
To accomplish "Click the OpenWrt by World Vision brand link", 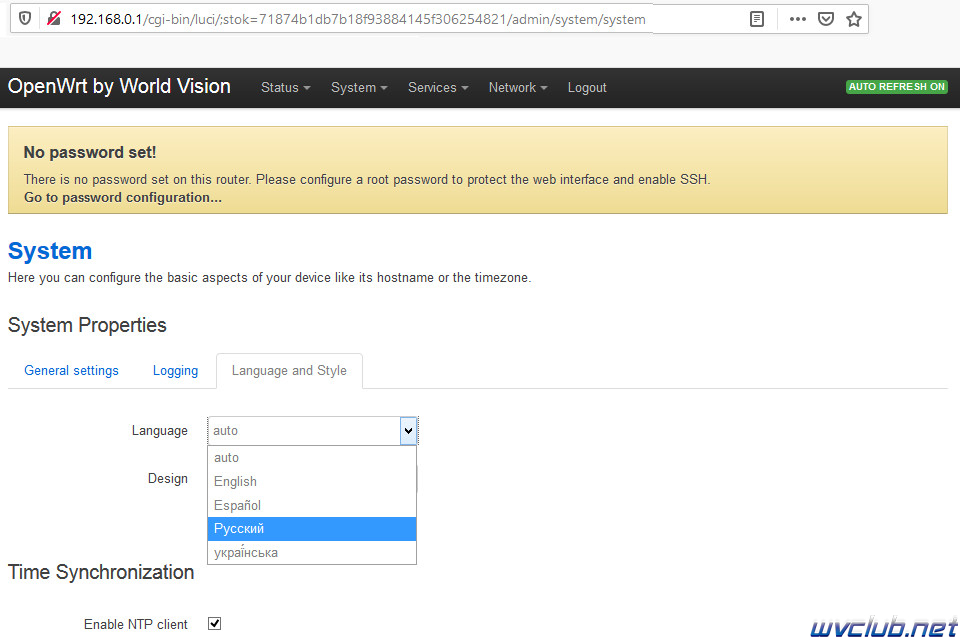I will pyautogui.click(x=119, y=86).
